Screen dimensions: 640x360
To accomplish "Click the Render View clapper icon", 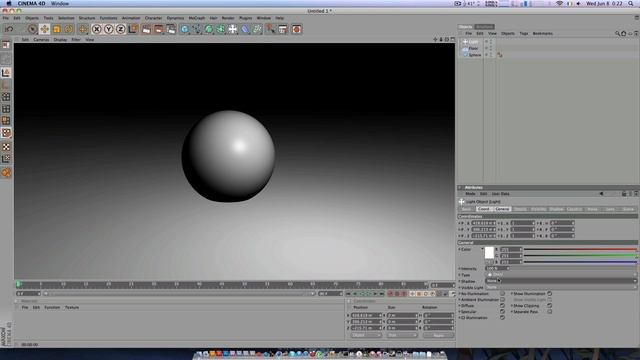I will coord(147,29).
